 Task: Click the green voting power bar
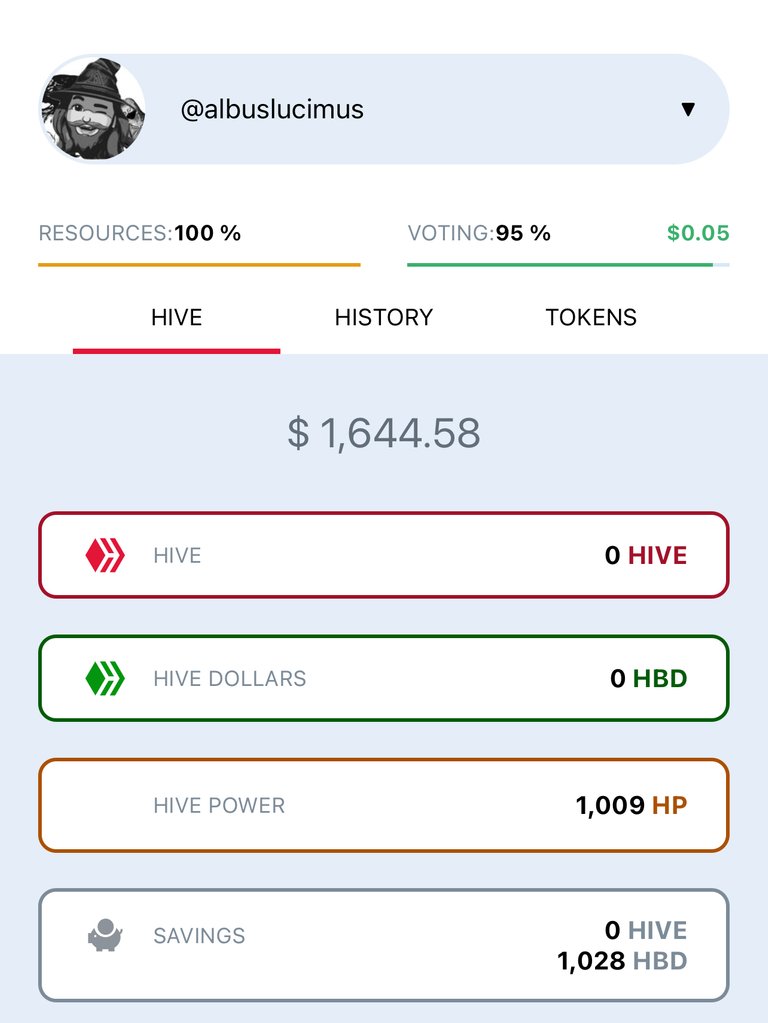pyautogui.click(x=568, y=265)
